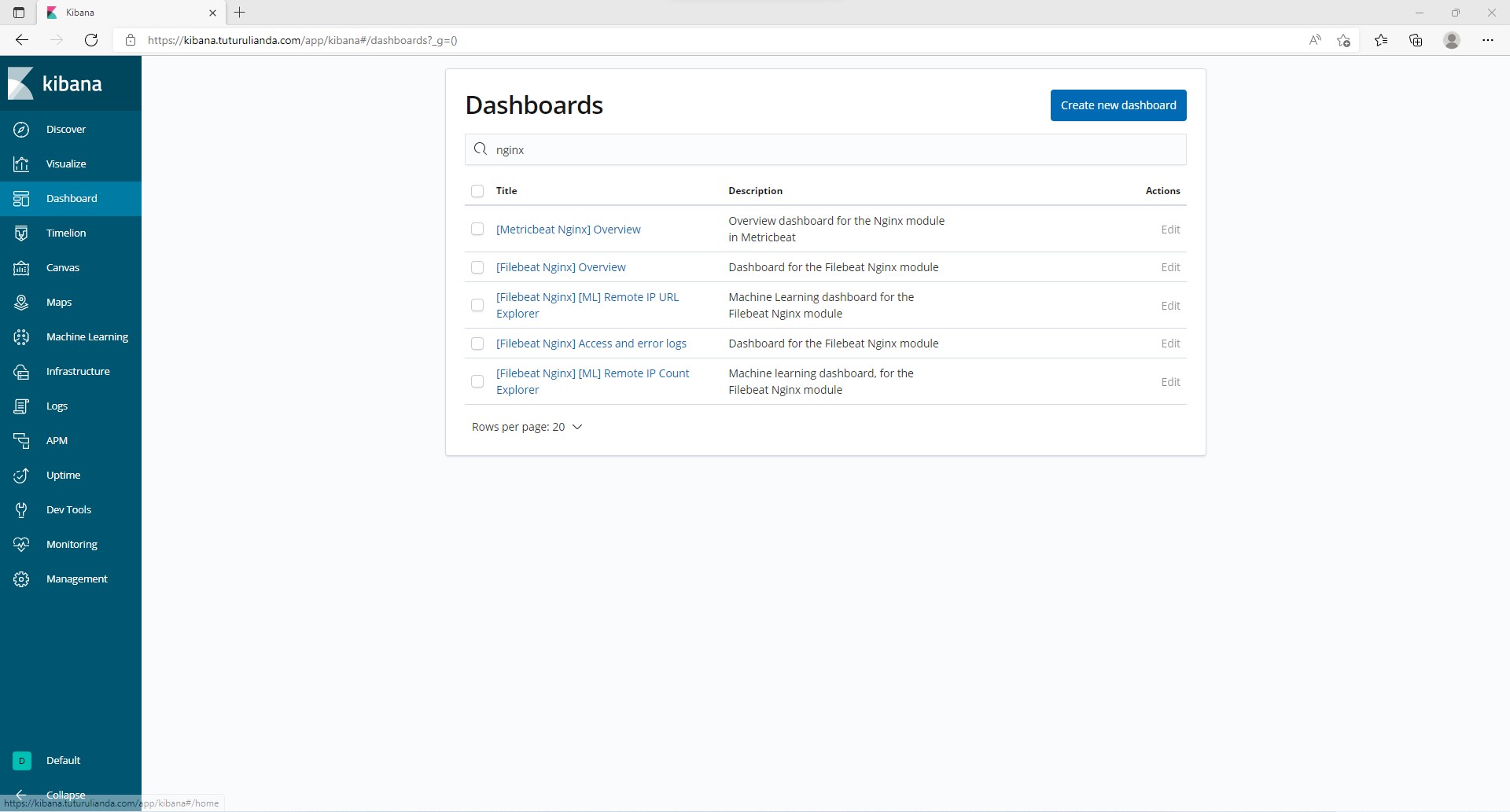Open [Filebeat Nginx] [ML] Remote IP Count Explorer link
This screenshot has height=812, width=1510.
[593, 381]
